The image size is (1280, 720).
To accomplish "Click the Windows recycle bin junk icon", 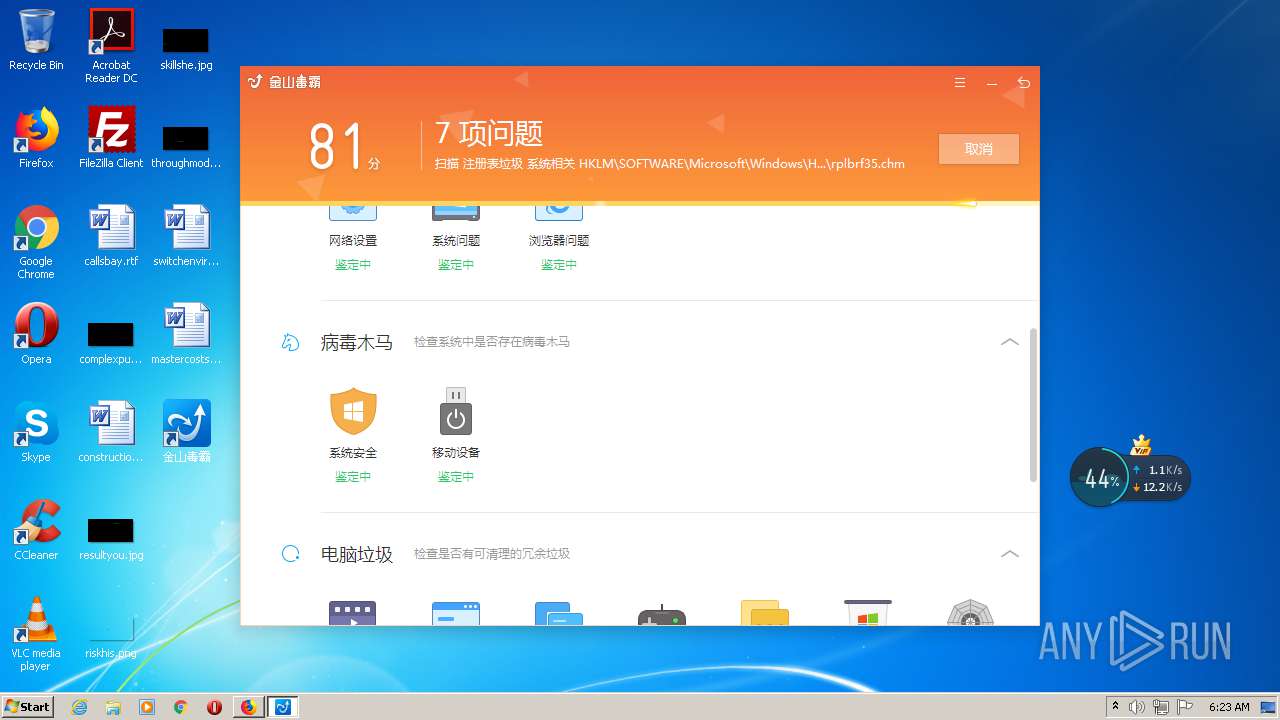I will pyautogui.click(x=868, y=613).
